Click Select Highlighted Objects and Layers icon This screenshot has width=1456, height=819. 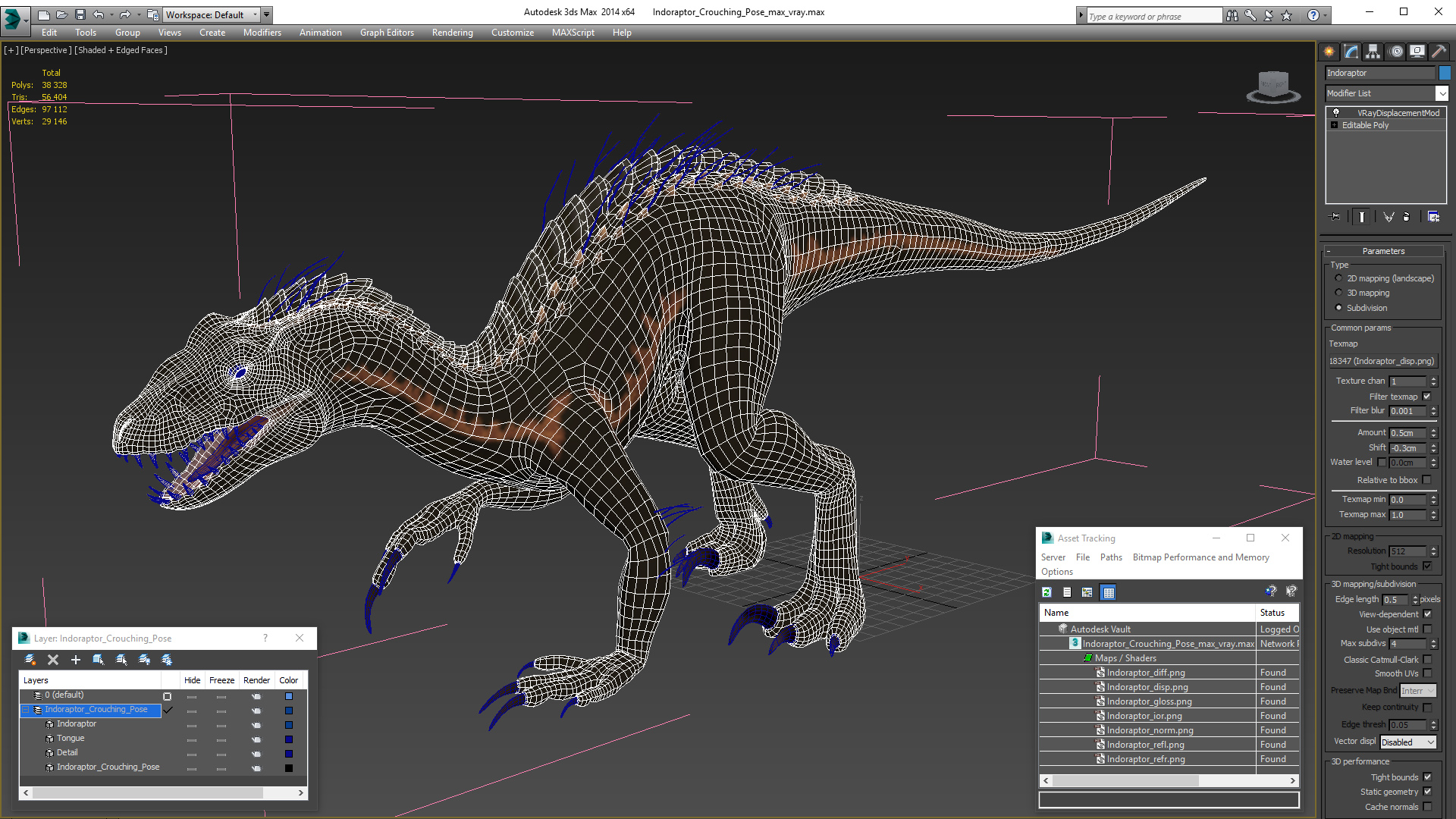coord(99,660)
